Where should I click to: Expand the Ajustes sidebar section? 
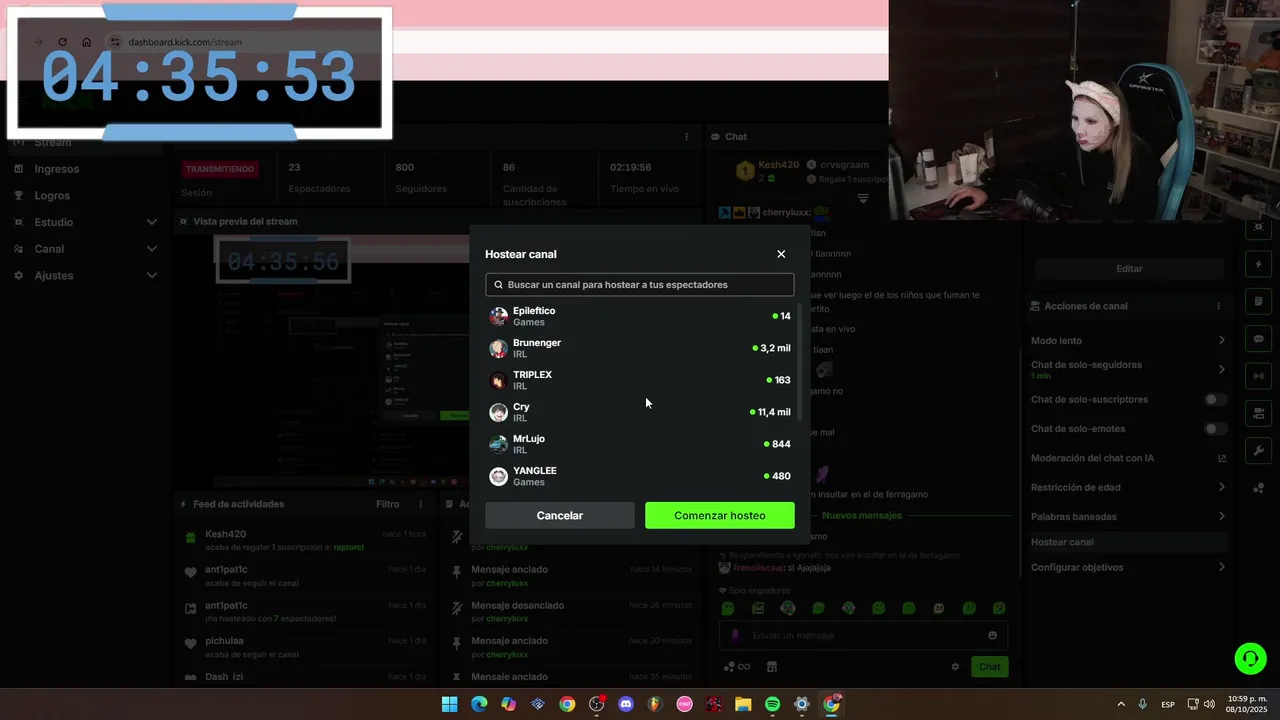(85, 275)
